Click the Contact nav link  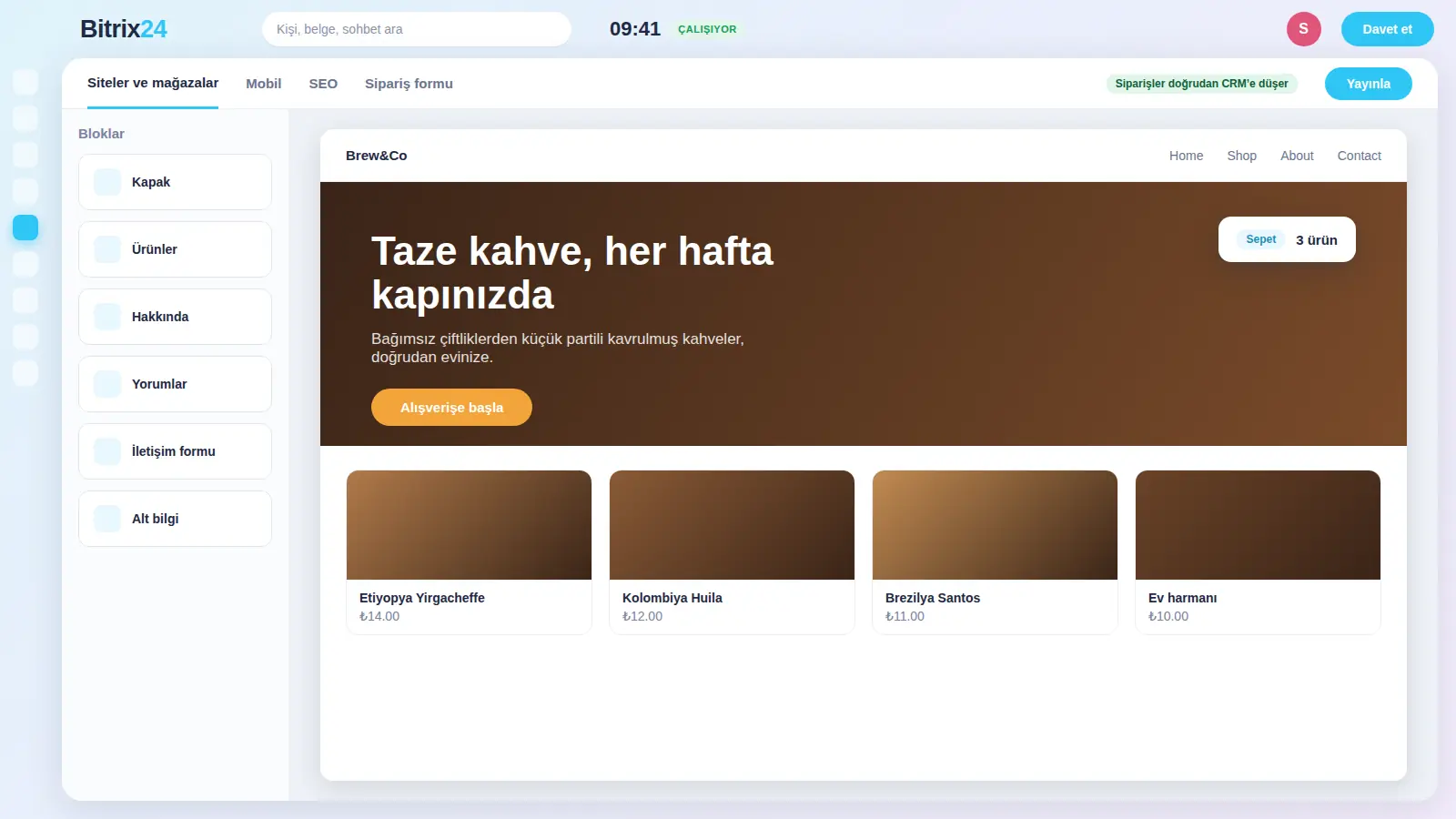click(1359, 156)
